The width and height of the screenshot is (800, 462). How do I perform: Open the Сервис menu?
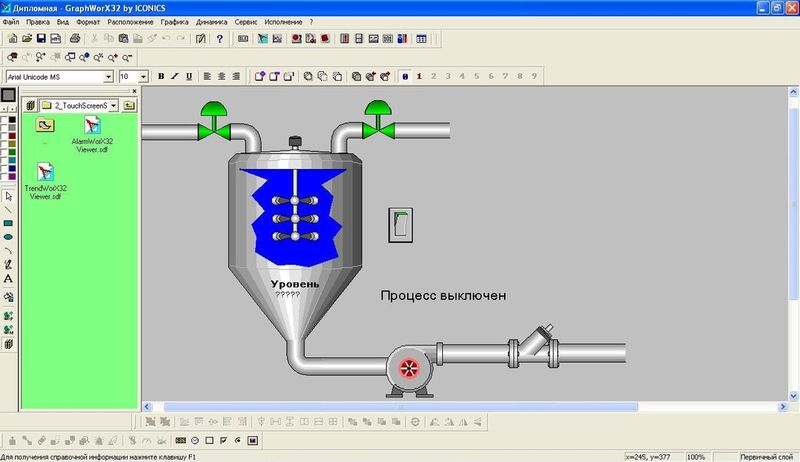[x=246, y=22]
